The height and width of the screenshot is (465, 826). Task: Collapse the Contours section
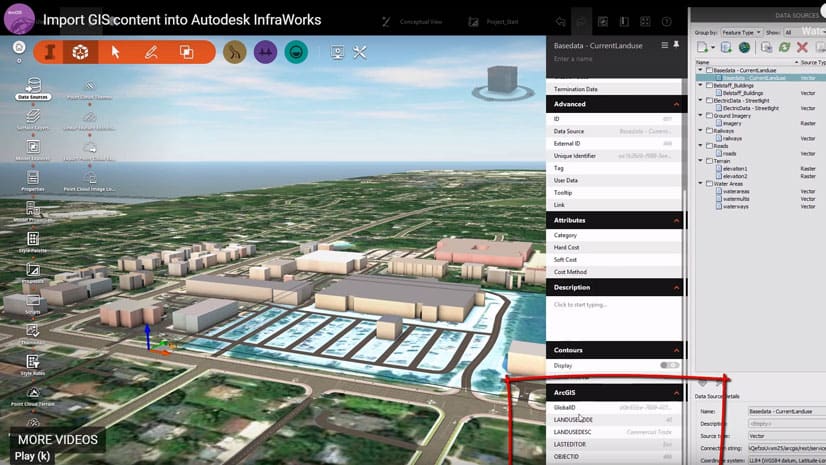tap(676, 350)
